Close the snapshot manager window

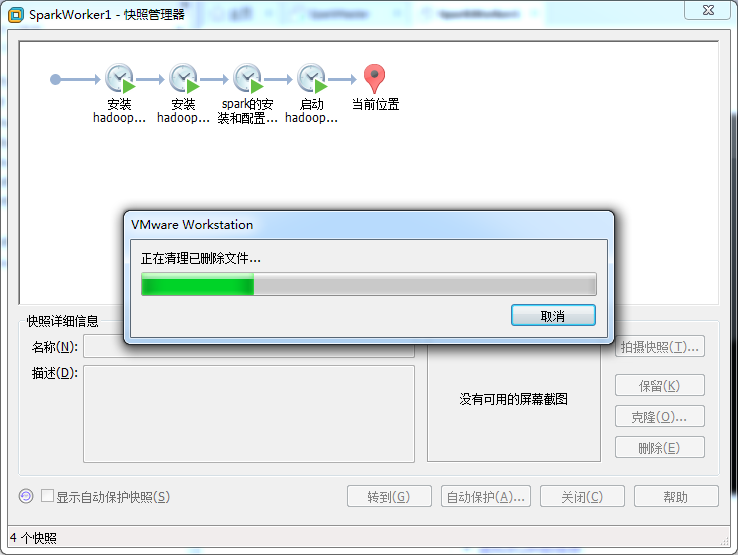pos(707,10)
